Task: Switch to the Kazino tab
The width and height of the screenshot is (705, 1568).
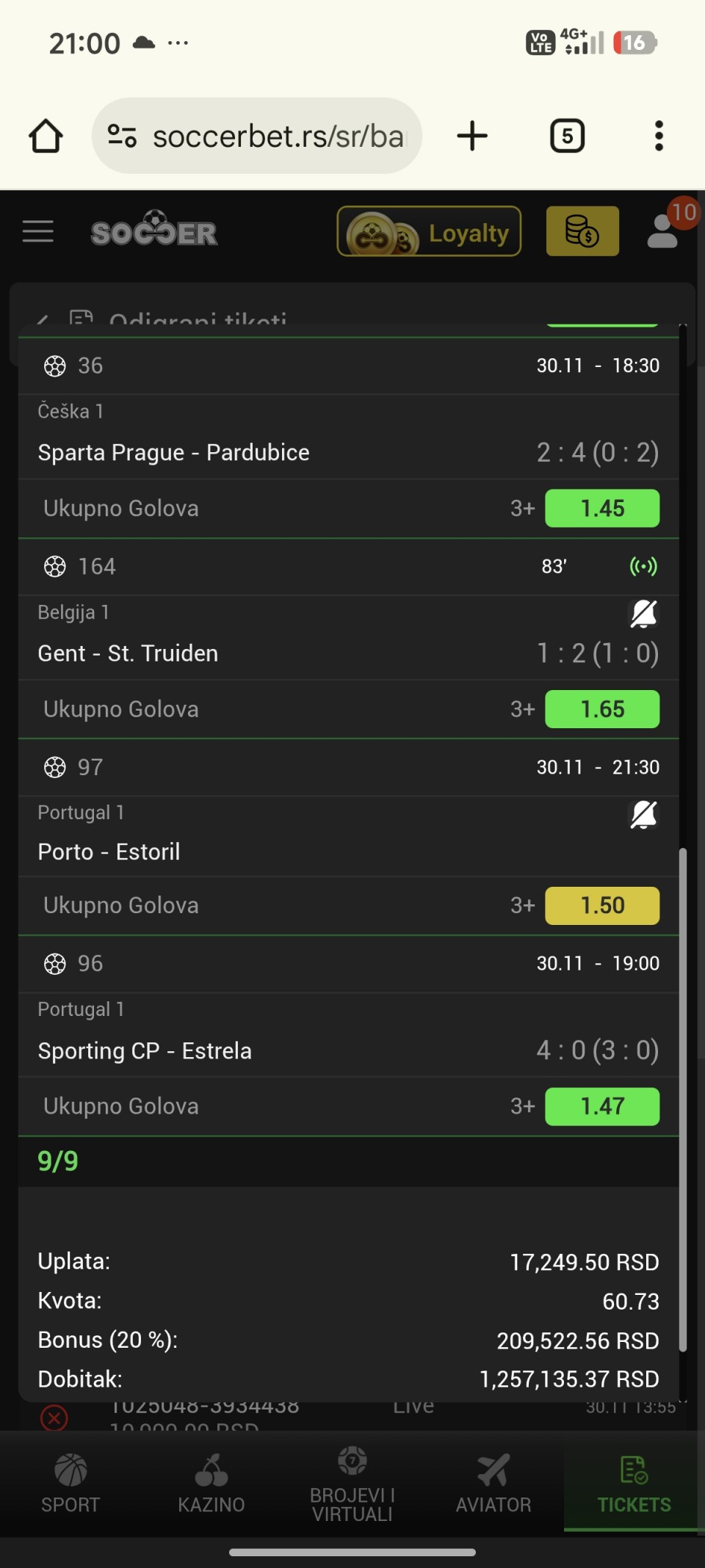Action: tap(211, 1483)
